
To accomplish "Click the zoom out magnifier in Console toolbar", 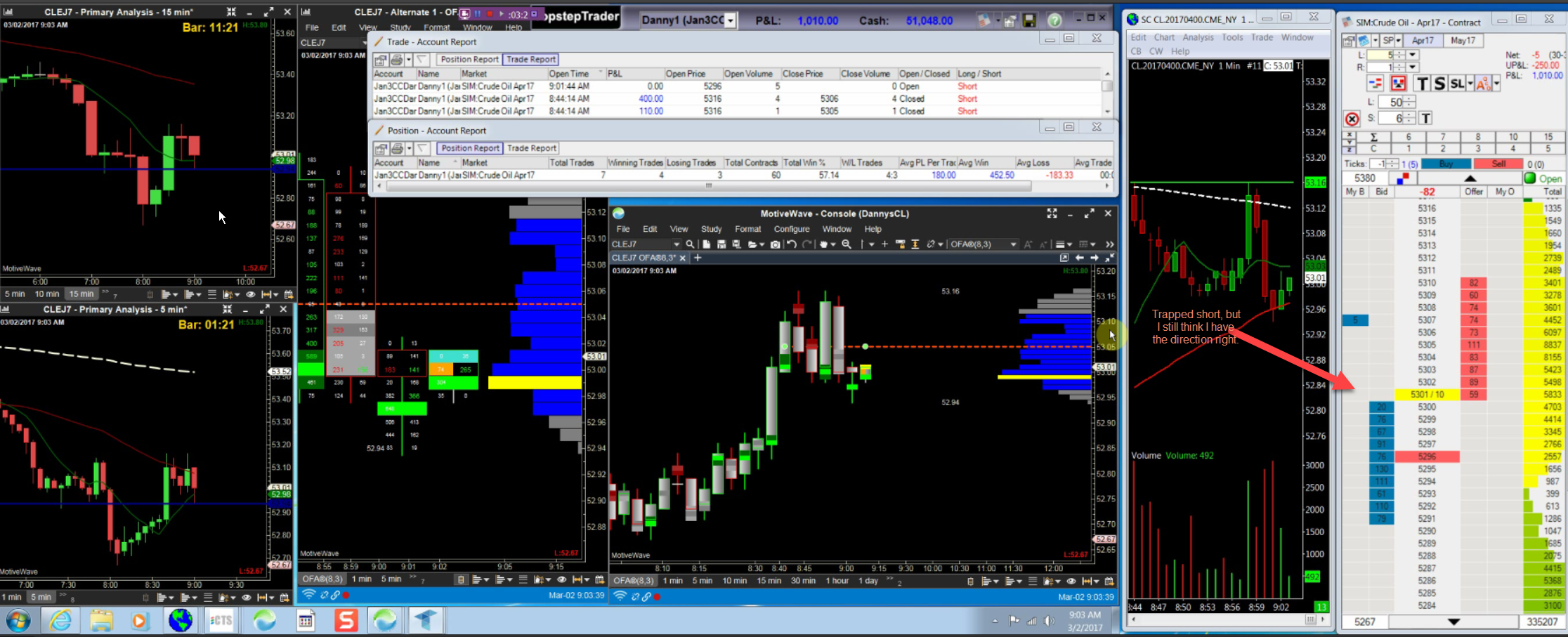I will [x=847, y=244].
